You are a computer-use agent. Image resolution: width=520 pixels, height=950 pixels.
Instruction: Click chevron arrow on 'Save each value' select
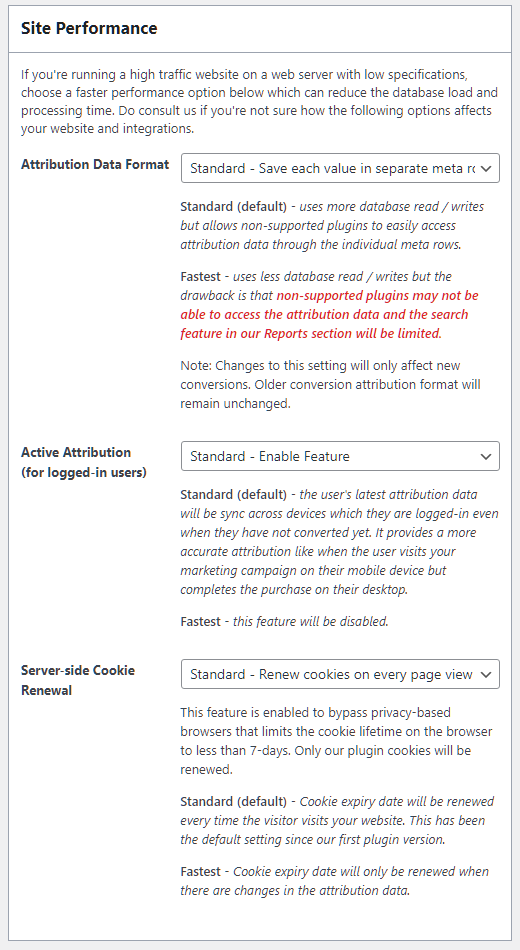pyautogui.click(x=485, y=169)
